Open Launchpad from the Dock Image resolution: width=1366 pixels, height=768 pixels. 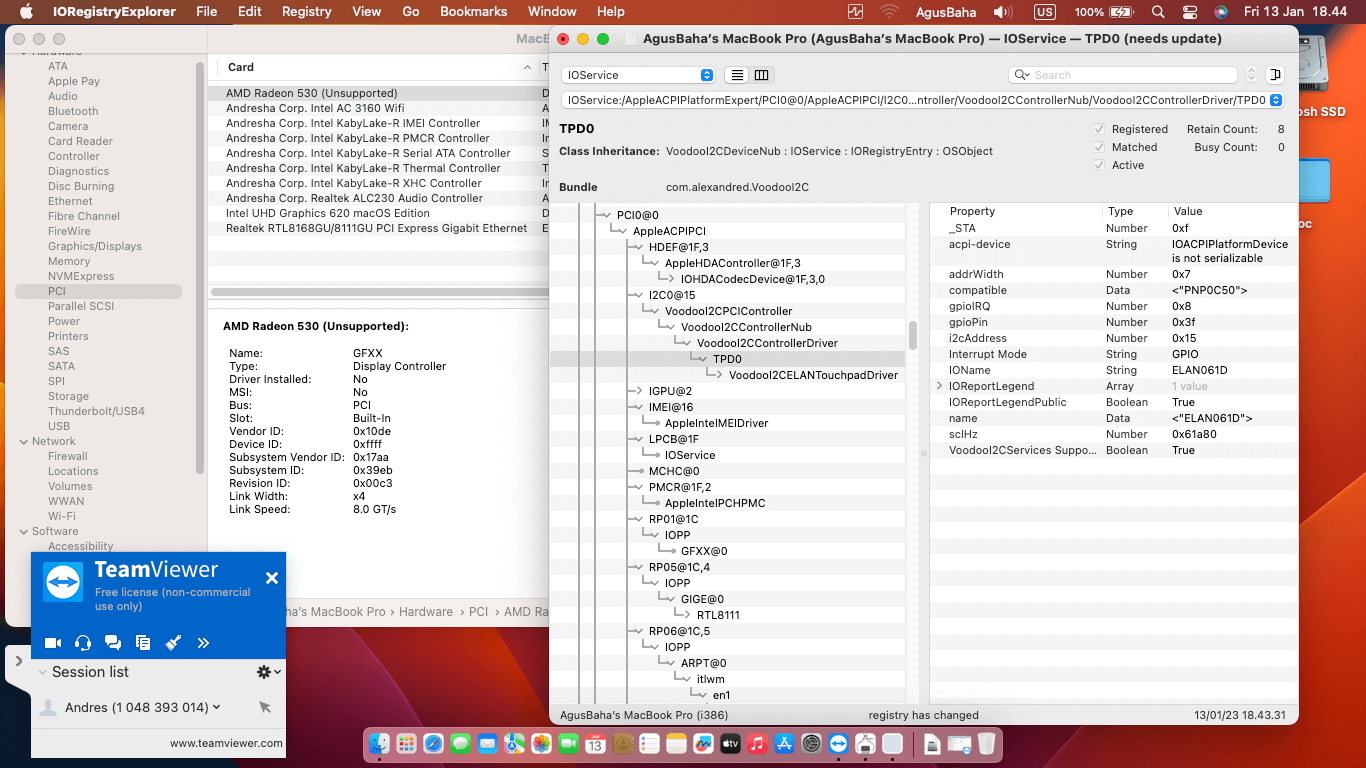click(406, 743)
